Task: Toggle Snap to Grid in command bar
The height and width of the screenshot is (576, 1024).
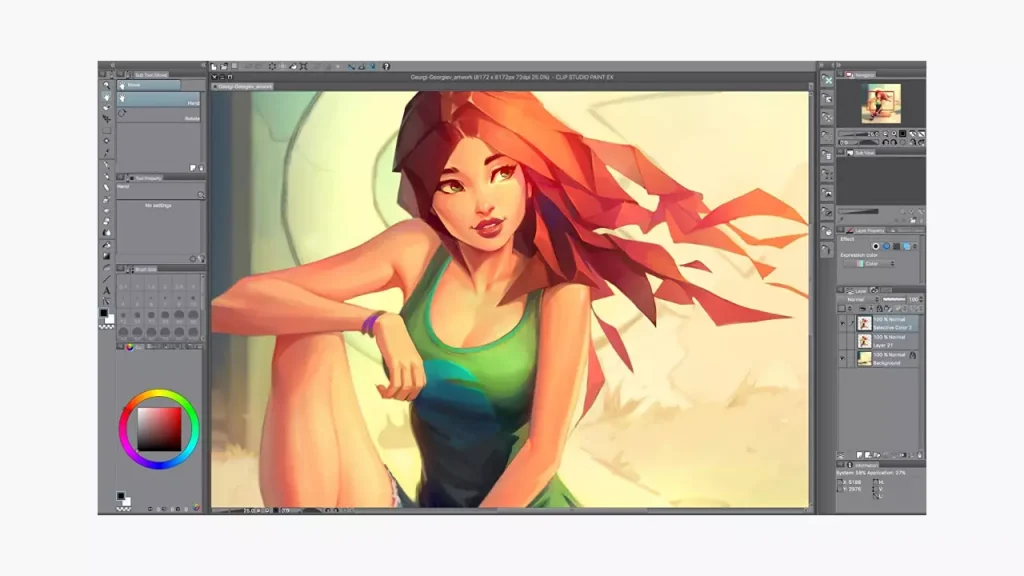Action: click(x=373, y=67)
